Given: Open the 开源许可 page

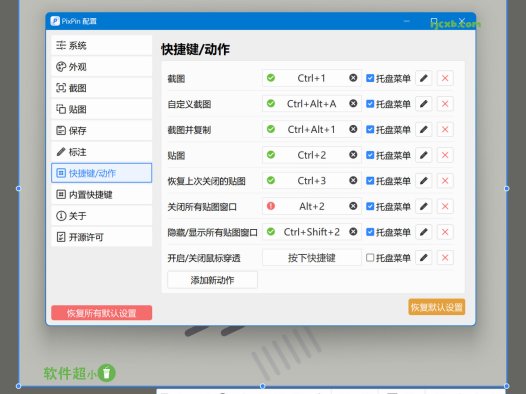Looking at the screenshot, I should coord(102,237).
